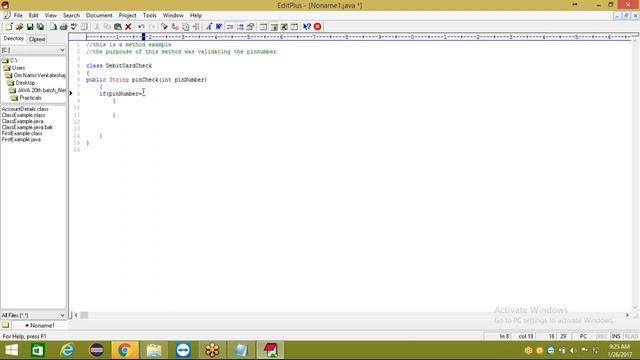Click the Paste clipboard icon
The image size is (640, 360).
pyautogui.click(x=118, y=27)
